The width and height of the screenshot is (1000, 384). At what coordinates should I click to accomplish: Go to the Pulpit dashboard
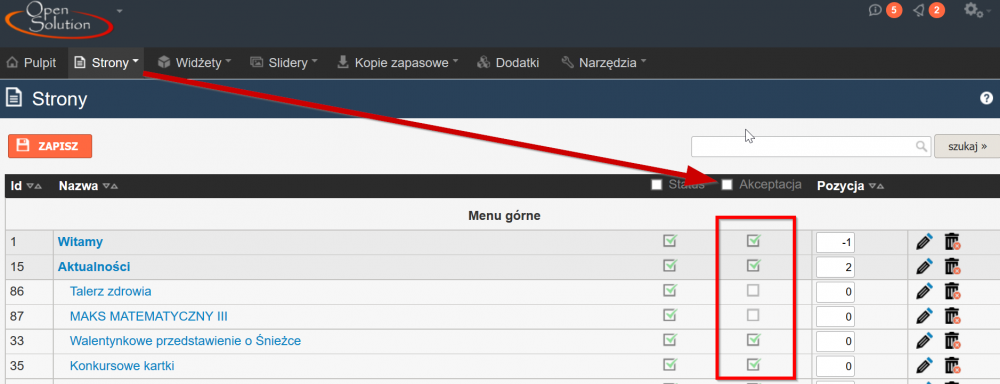click(31, 63)
